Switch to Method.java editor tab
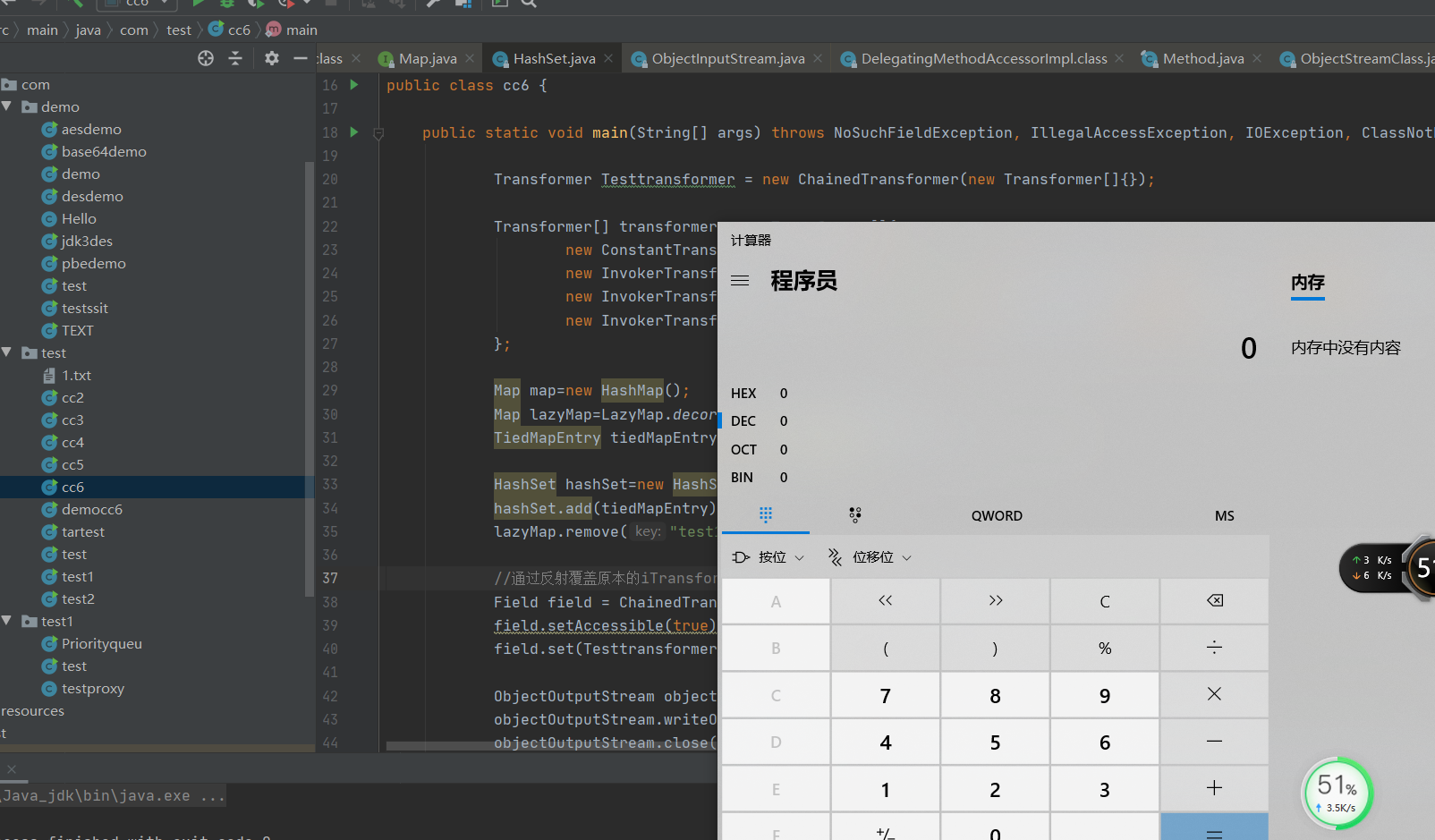1435x840 pixels. [1202, 58]
